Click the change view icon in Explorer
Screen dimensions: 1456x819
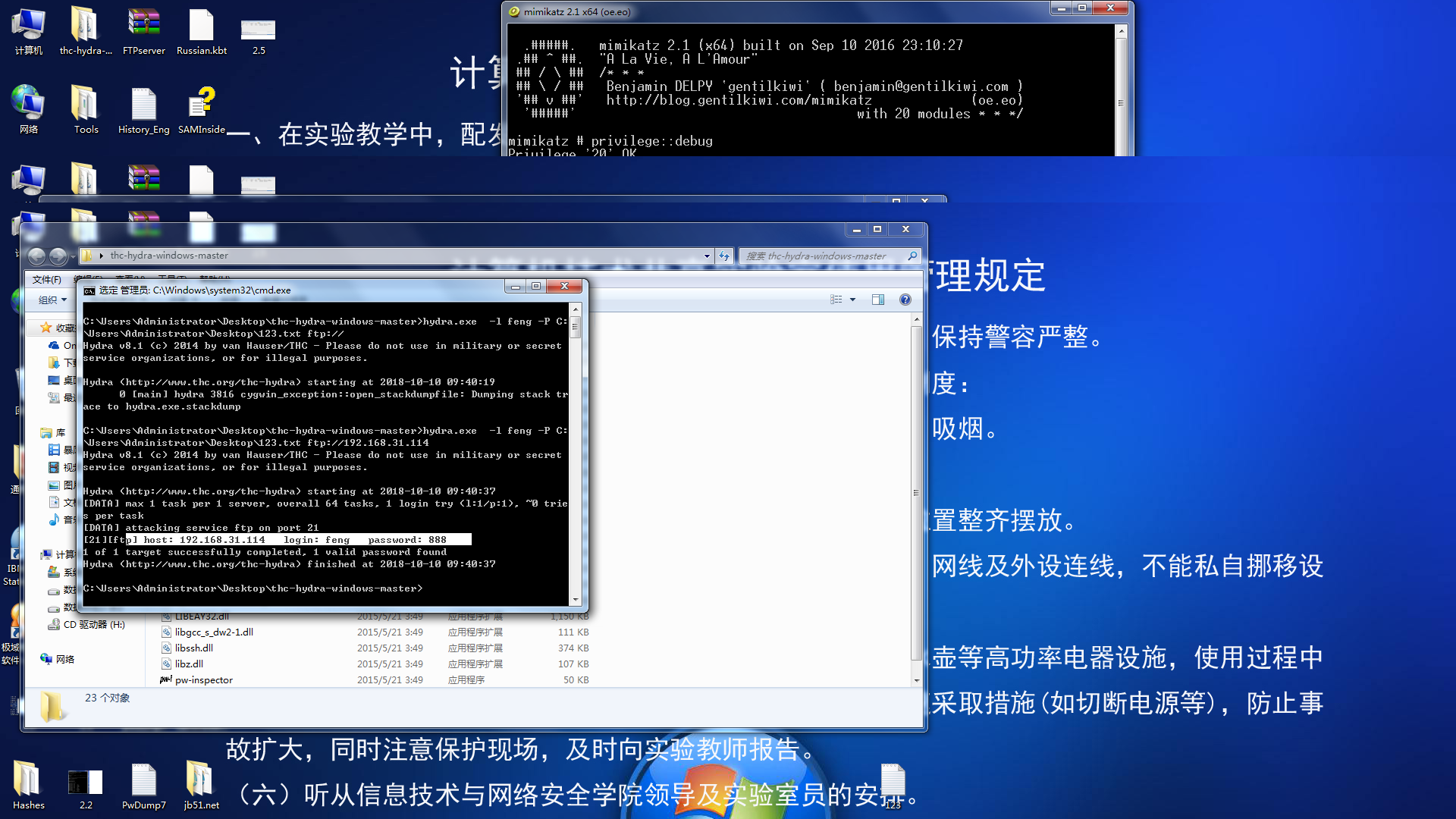[x=836, y=300]
